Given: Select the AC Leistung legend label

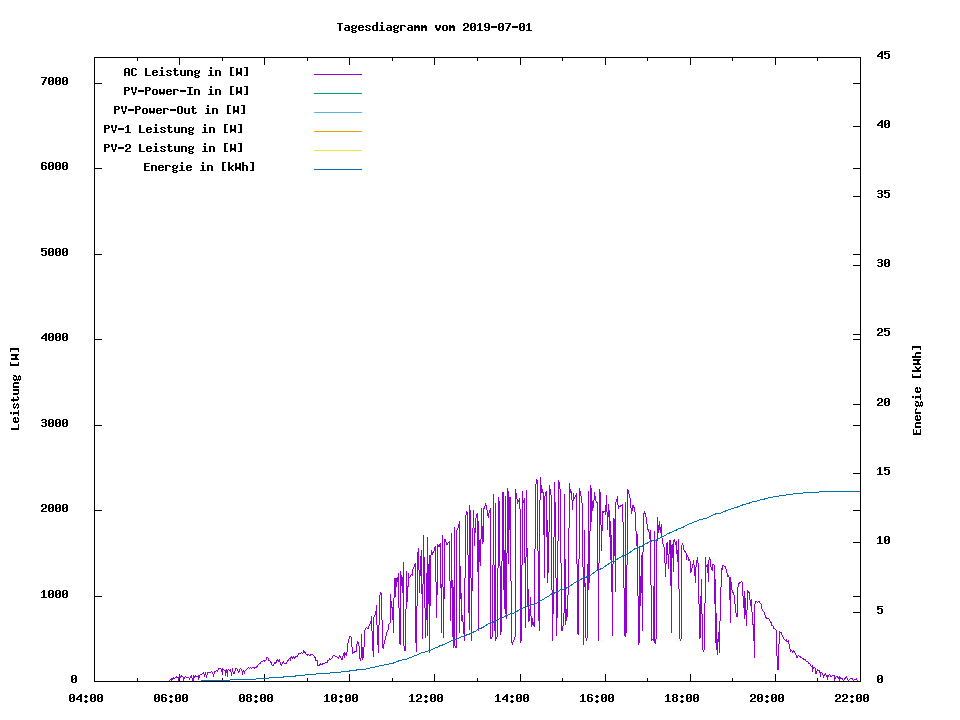Looking at the screenshot, I should tap(186, 72).
